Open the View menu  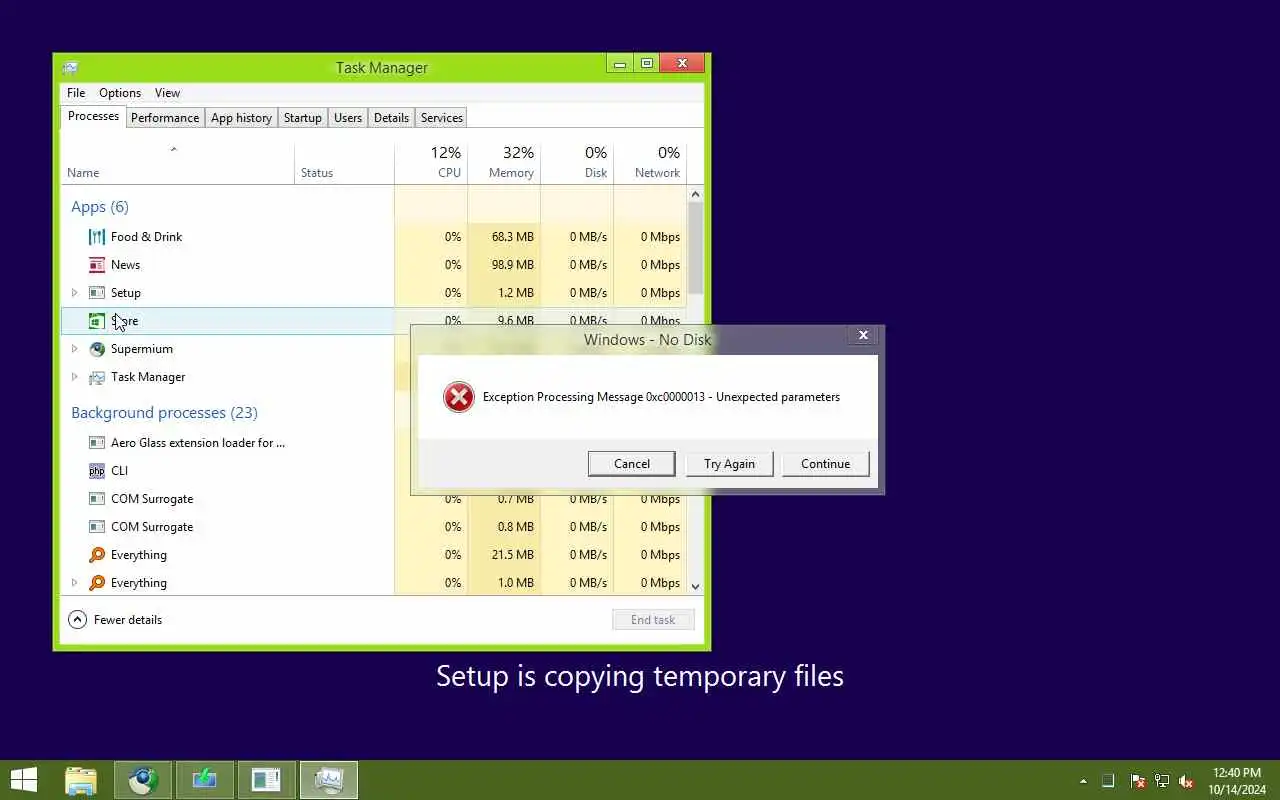point(167,93)
